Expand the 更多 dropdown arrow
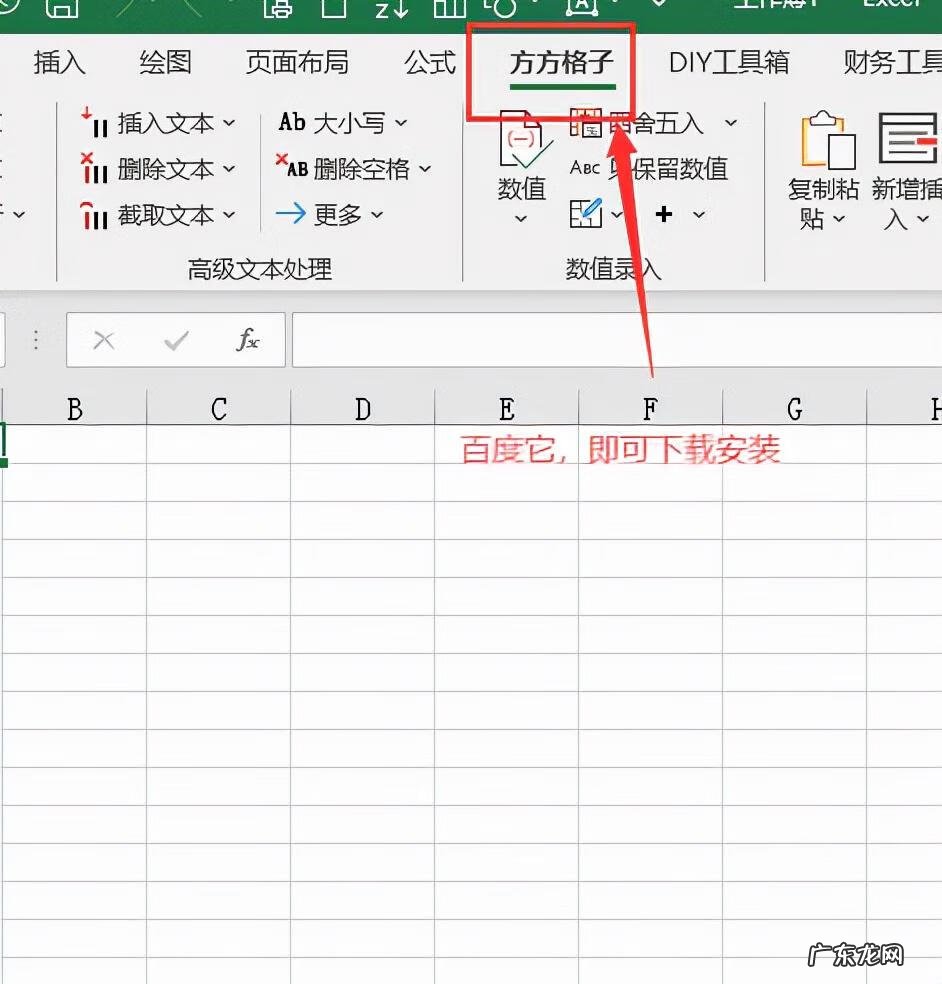This screenshot has height=984, width=942. point(377,215)
